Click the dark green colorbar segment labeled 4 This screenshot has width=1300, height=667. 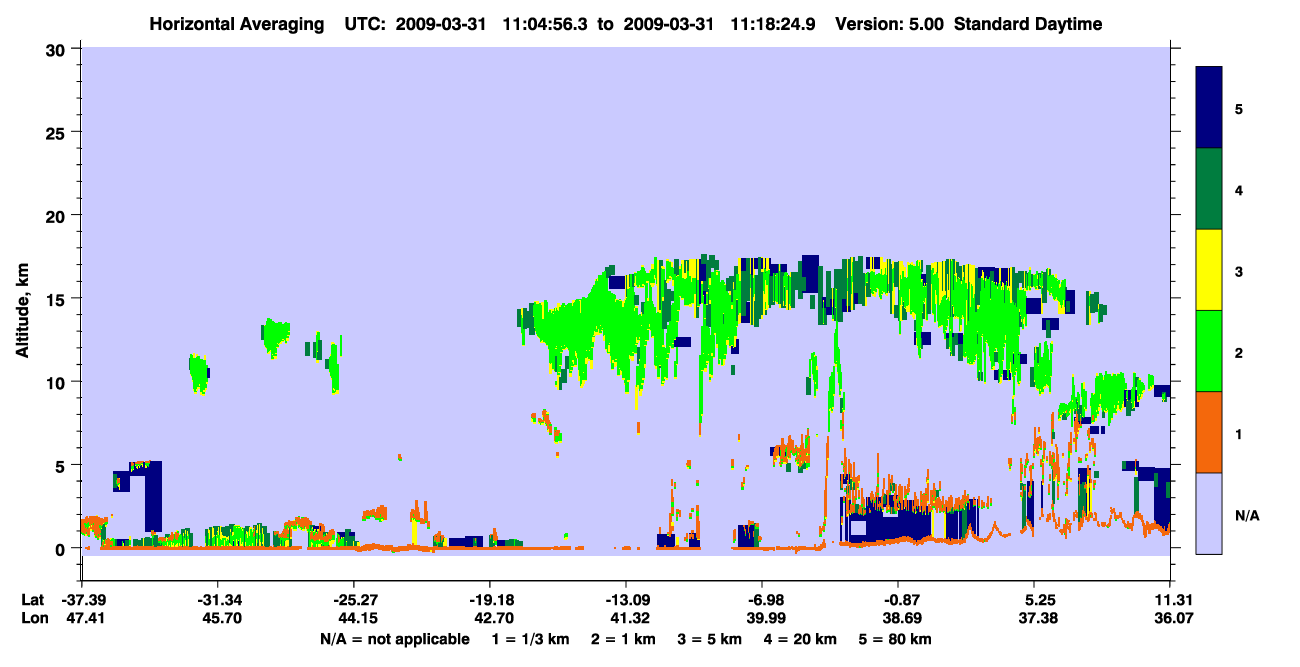coord(1209,189)
